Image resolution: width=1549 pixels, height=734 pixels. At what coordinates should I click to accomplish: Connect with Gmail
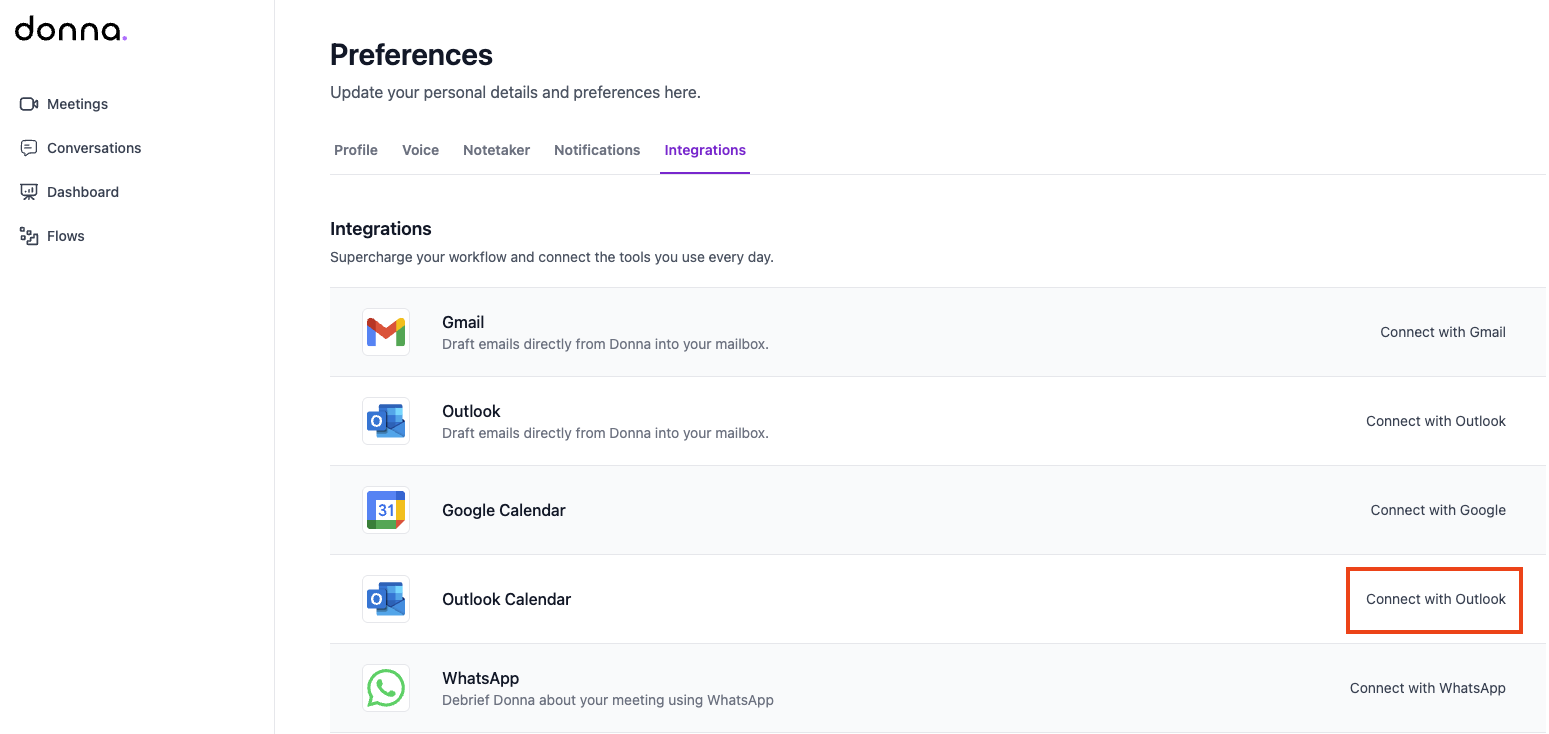click(1442, 332)
